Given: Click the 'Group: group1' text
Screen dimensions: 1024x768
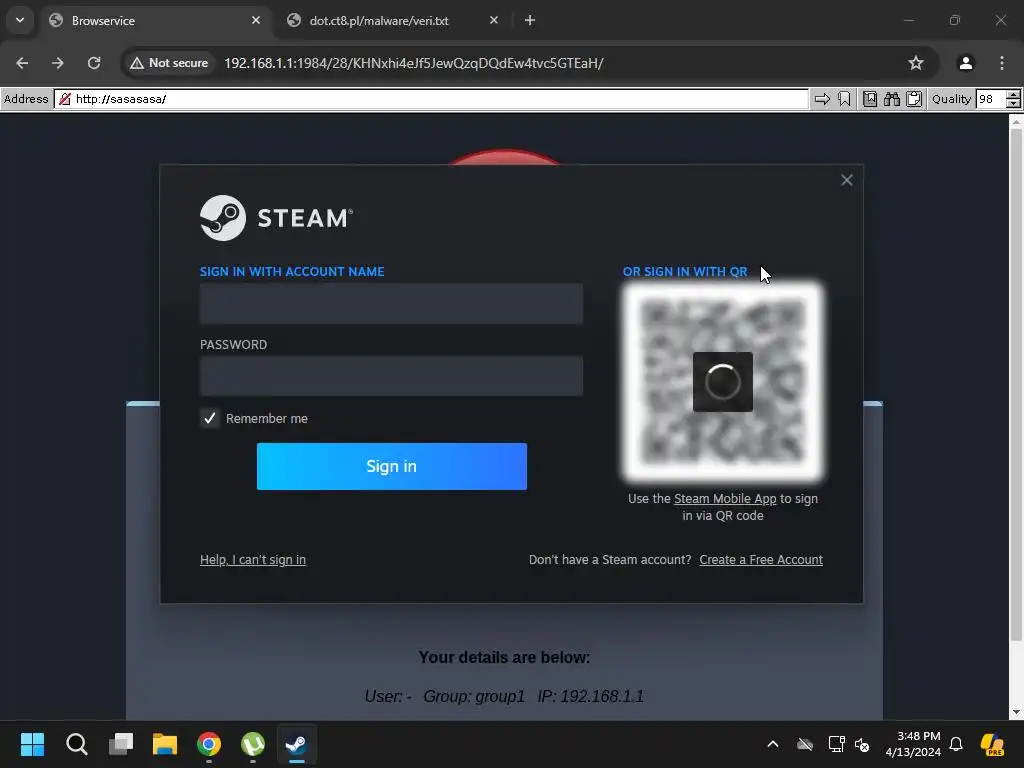Looking at the screenshot, I should (474, 696).
